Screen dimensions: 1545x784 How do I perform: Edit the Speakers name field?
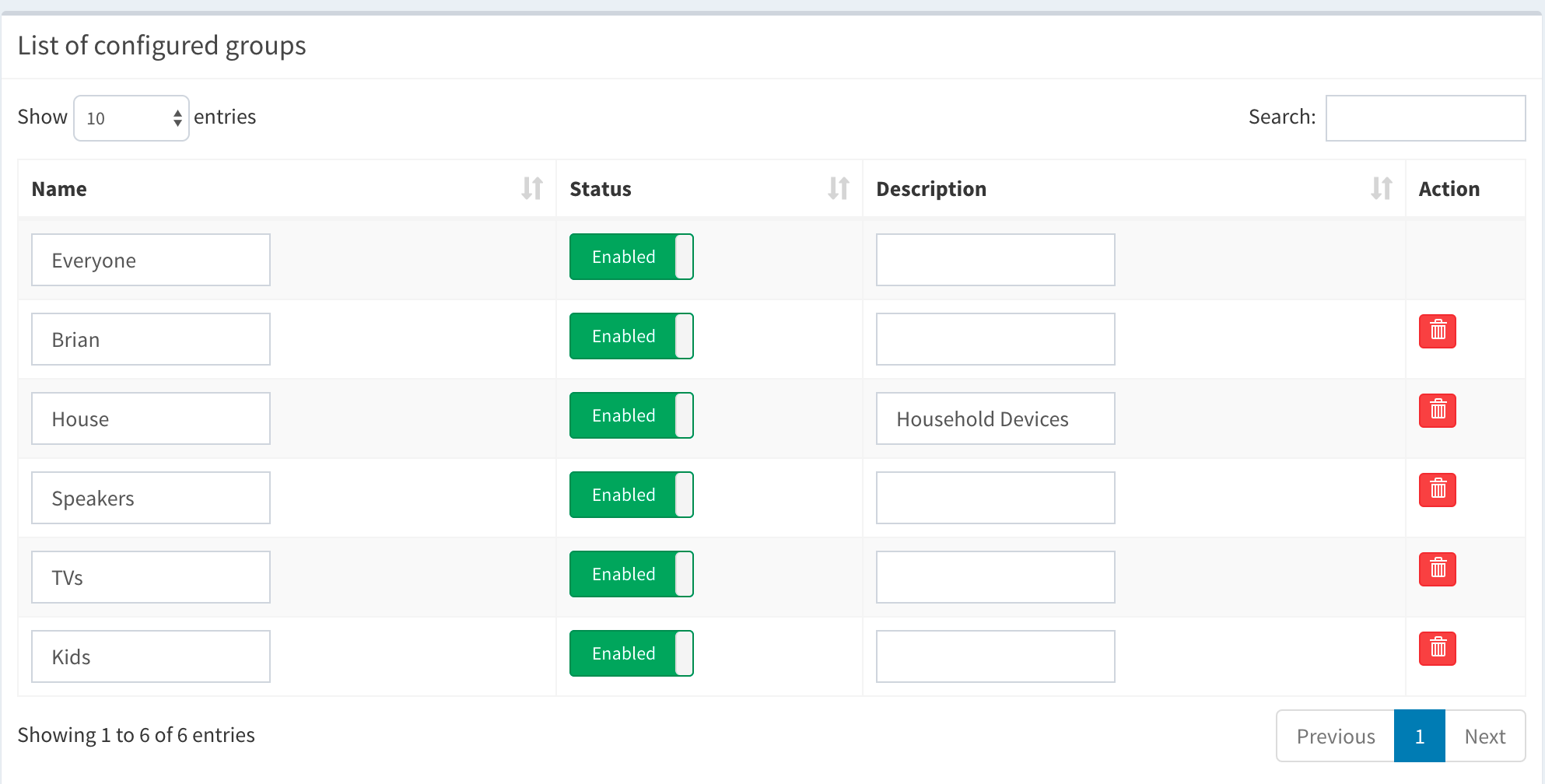[151, 498]
